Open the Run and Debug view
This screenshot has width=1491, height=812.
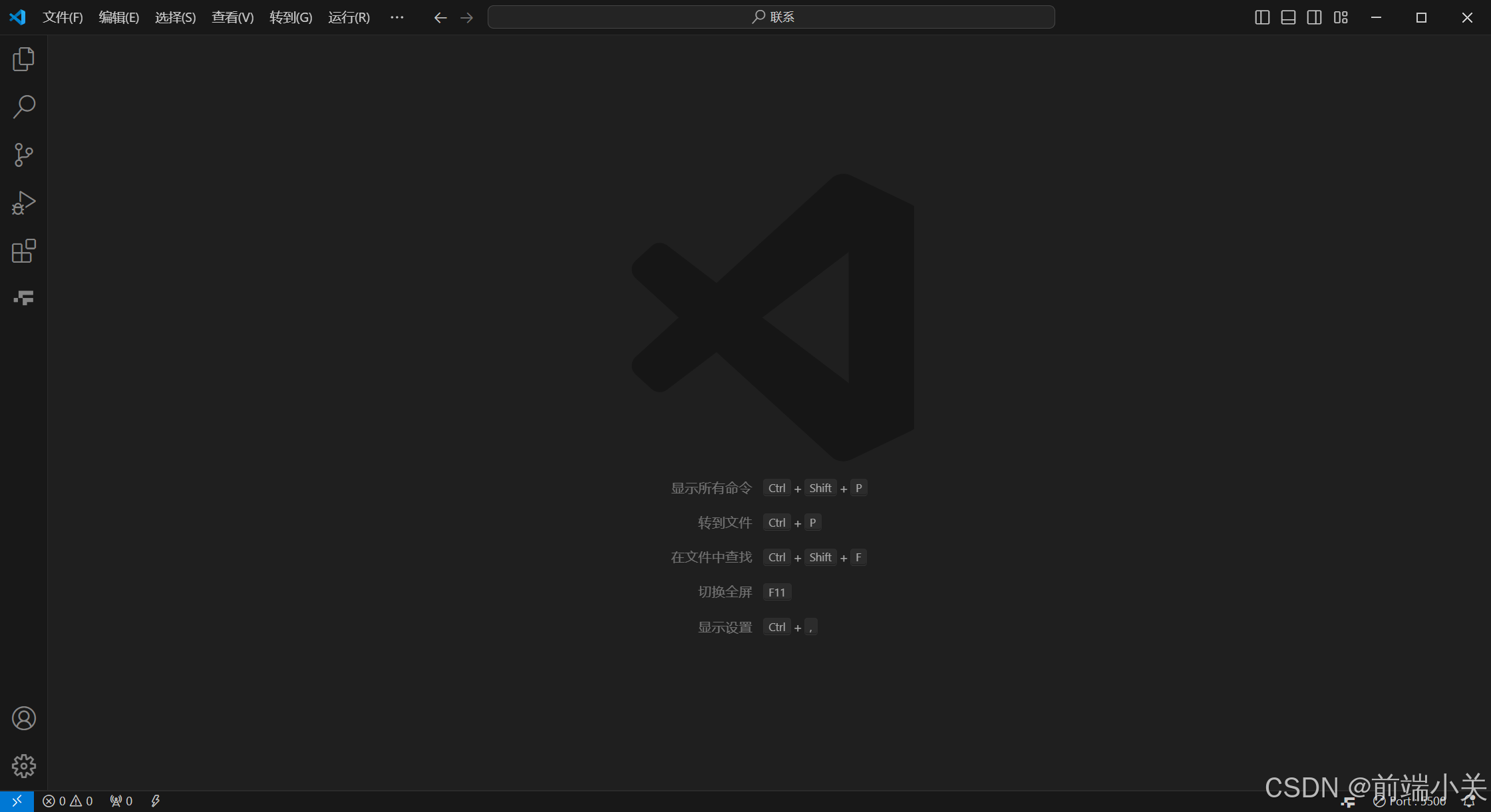click(x=23, y=203)
